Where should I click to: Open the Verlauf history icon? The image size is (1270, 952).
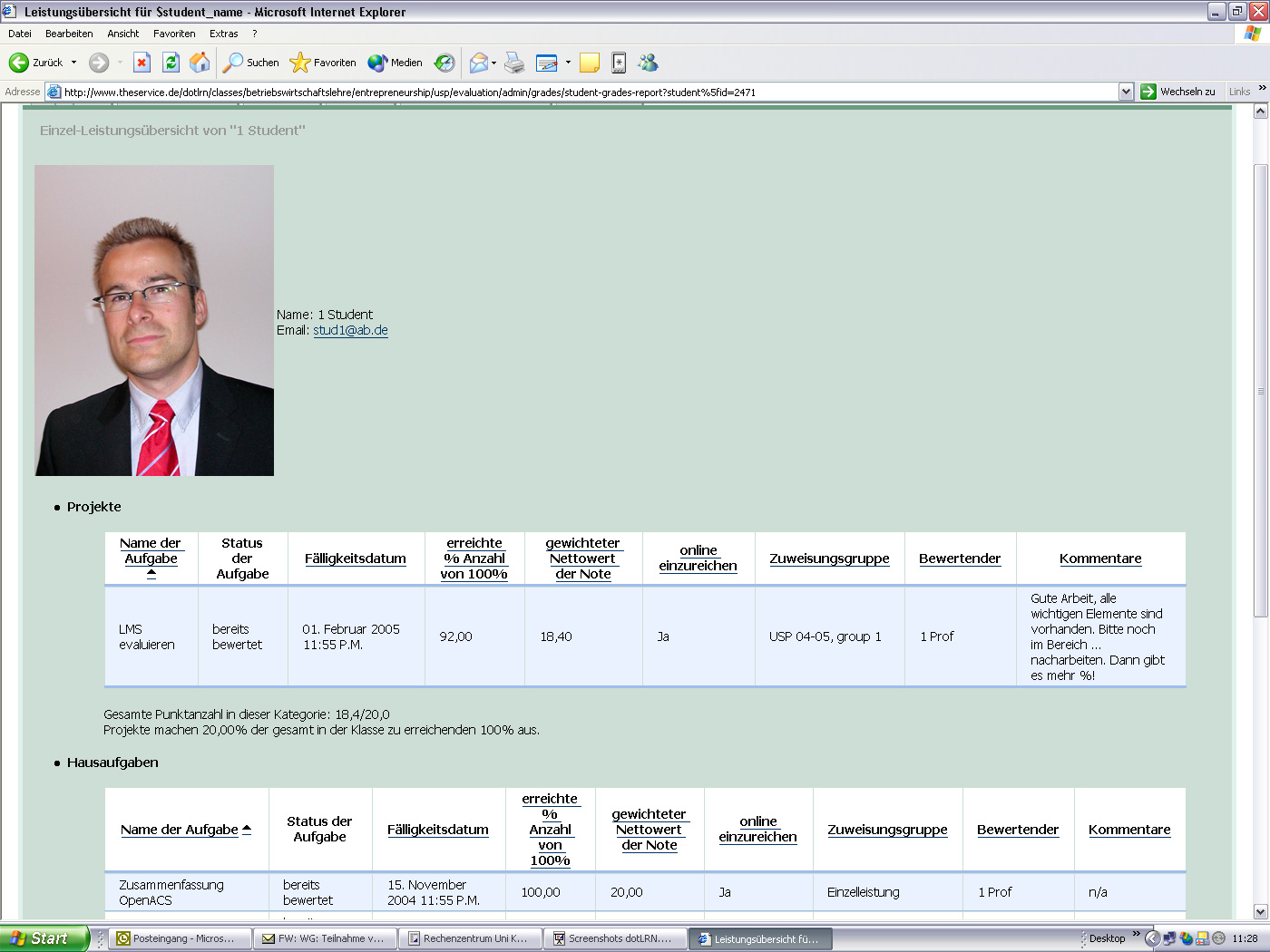point(444,62)
